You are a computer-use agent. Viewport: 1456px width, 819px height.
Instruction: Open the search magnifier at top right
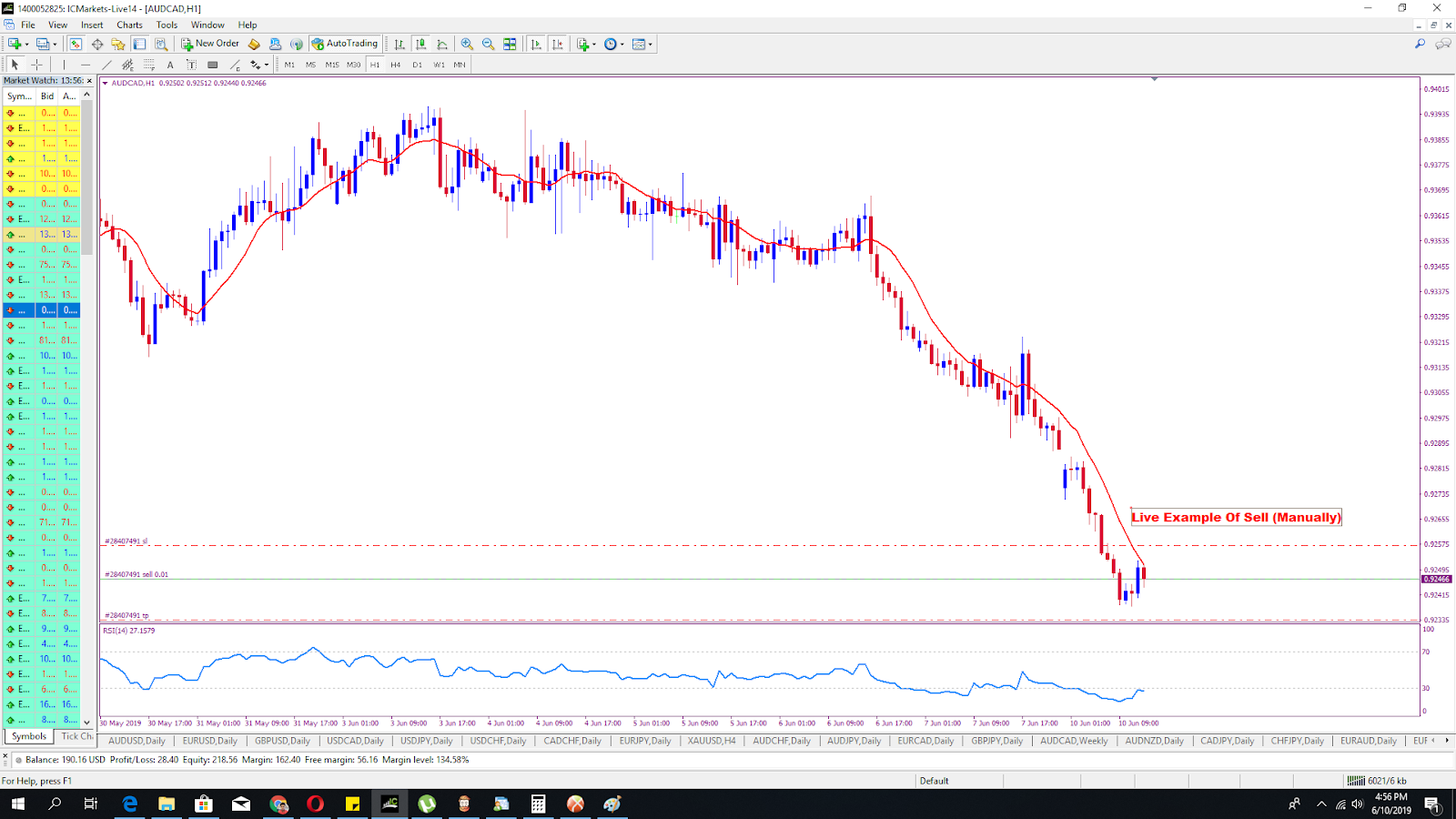[x=1420, y=44]
